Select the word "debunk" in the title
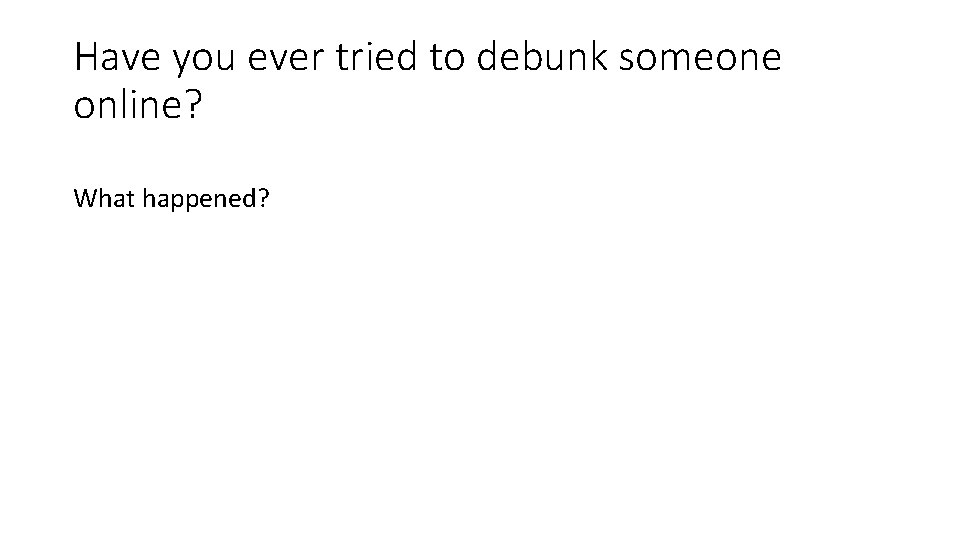The image size is (960, 540). click(x=542, y=58)
